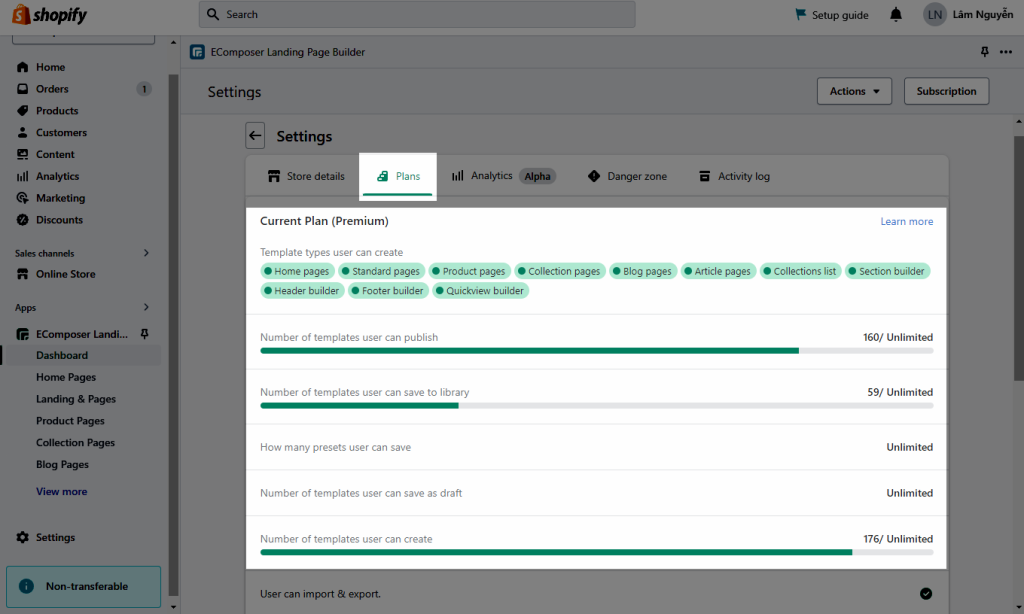
Task: Switch to the Store details tab
Action: [306, 176]
